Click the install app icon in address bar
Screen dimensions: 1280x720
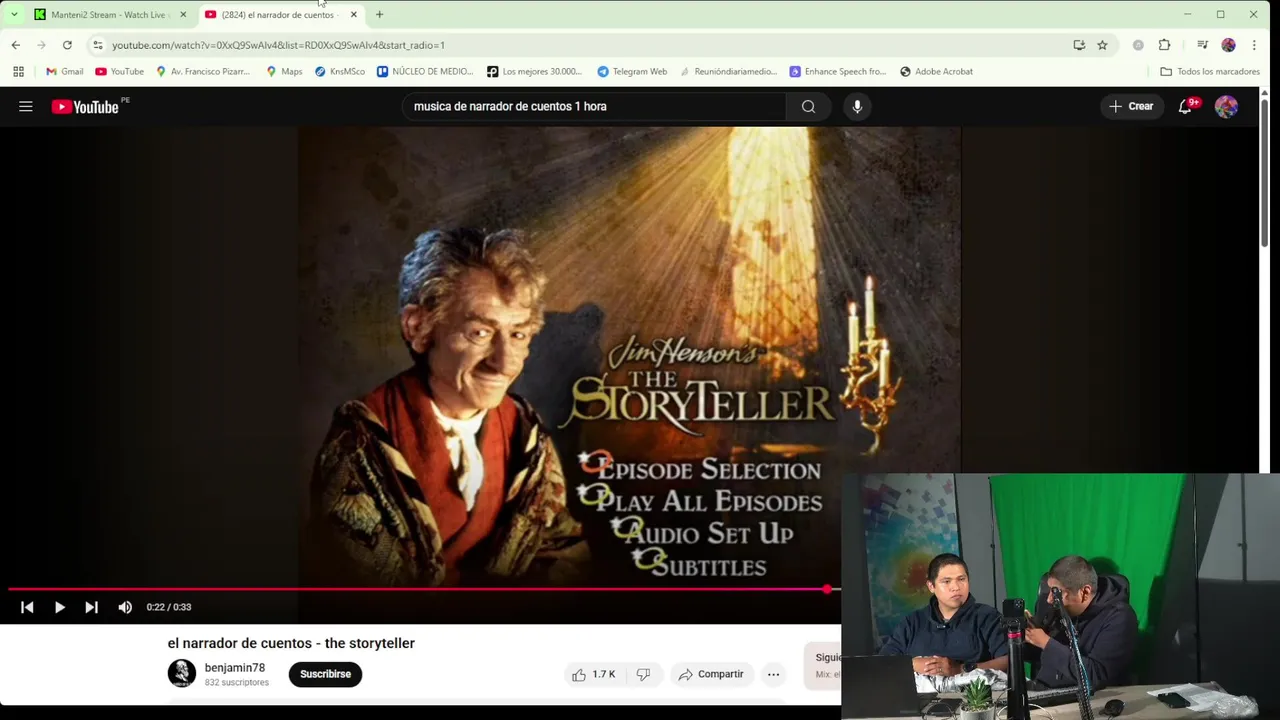tap(1079, 45)
